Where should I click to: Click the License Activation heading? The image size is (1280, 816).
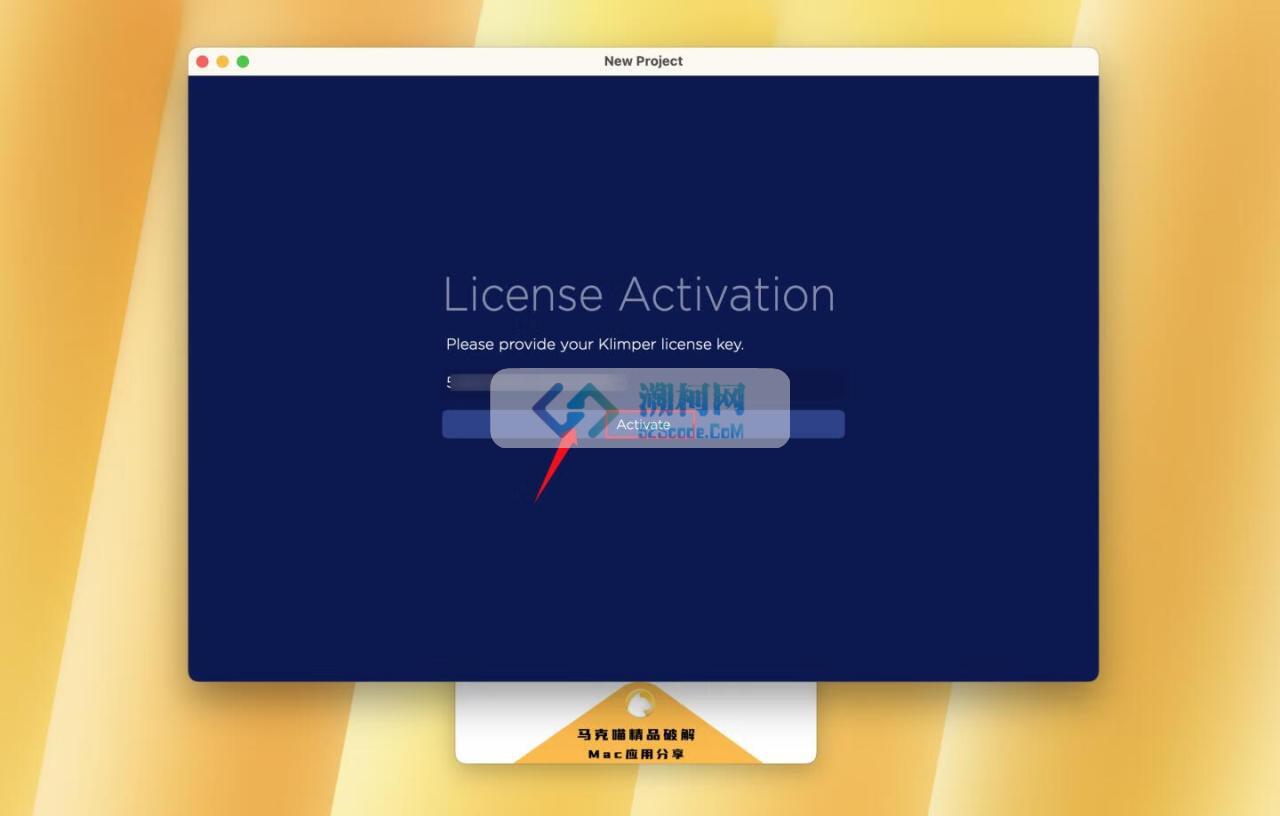(639, 294)
